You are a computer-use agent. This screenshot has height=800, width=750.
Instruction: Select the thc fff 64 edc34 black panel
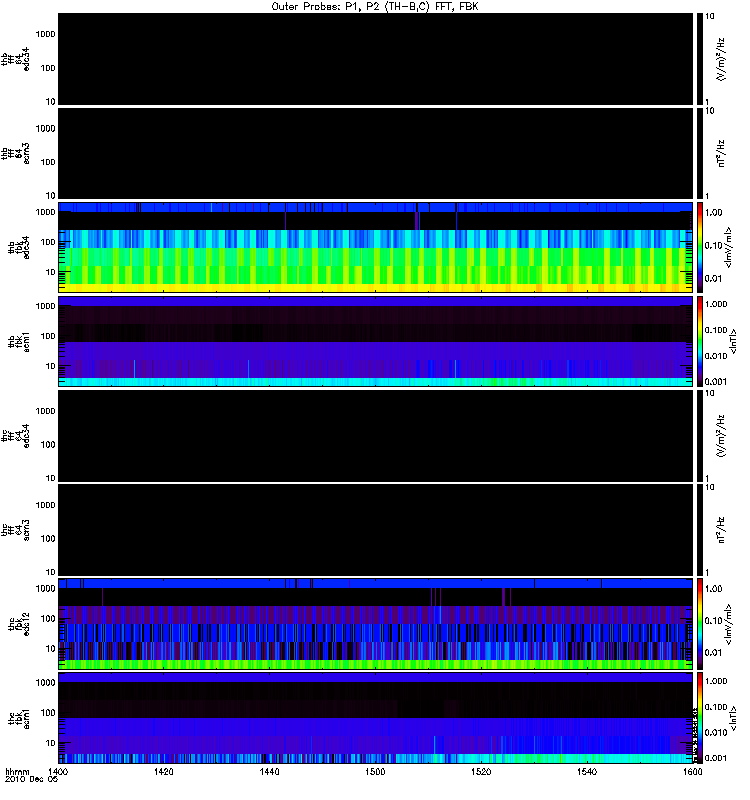[375, 436]
